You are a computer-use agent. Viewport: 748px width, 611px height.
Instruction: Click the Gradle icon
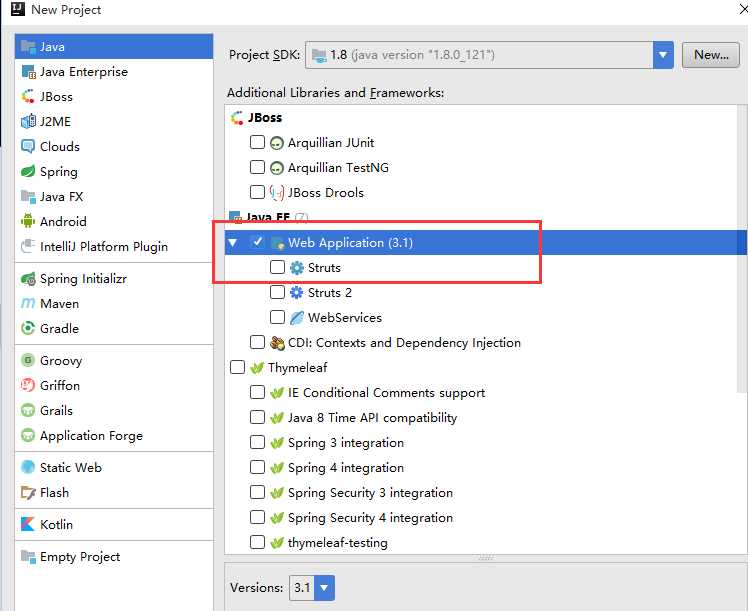[x=28, y=328]
